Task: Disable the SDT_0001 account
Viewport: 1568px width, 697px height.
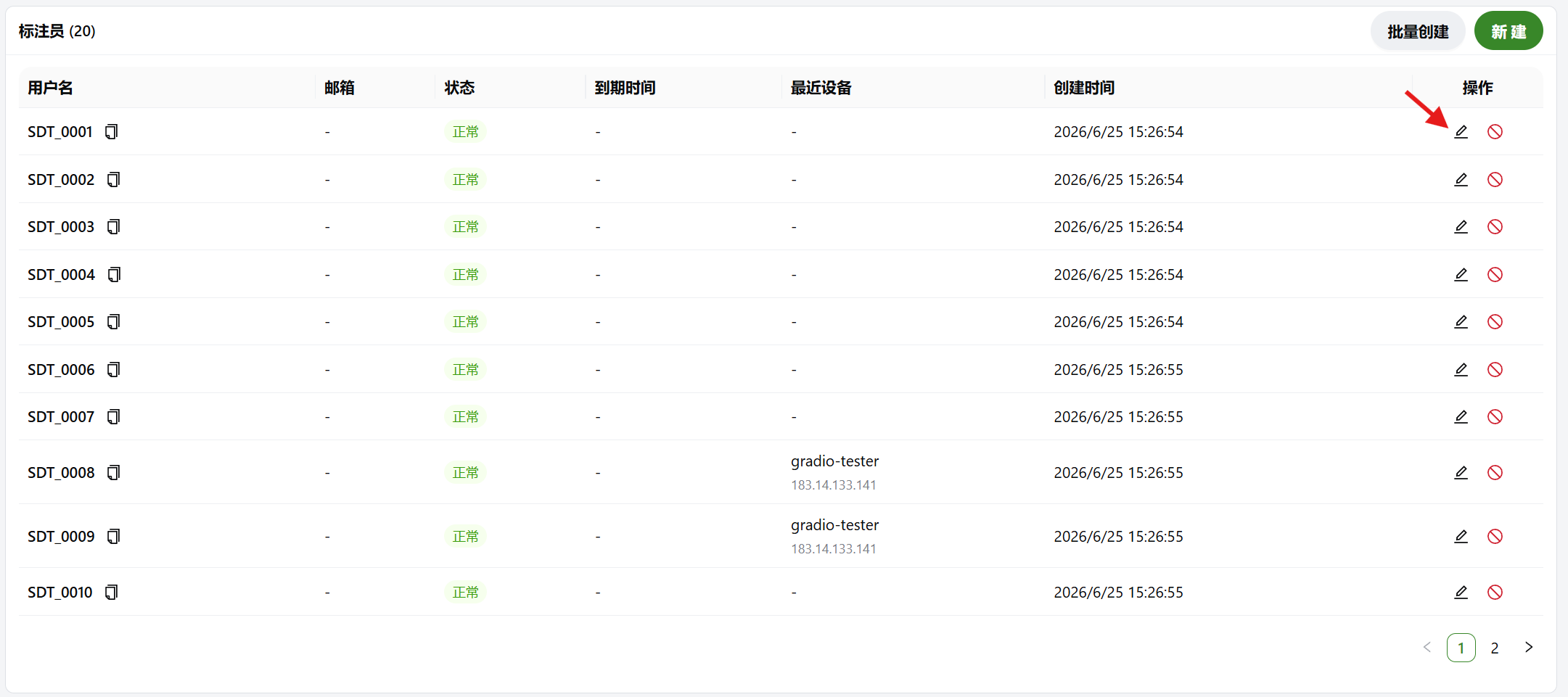Action: pos(1495,131)
